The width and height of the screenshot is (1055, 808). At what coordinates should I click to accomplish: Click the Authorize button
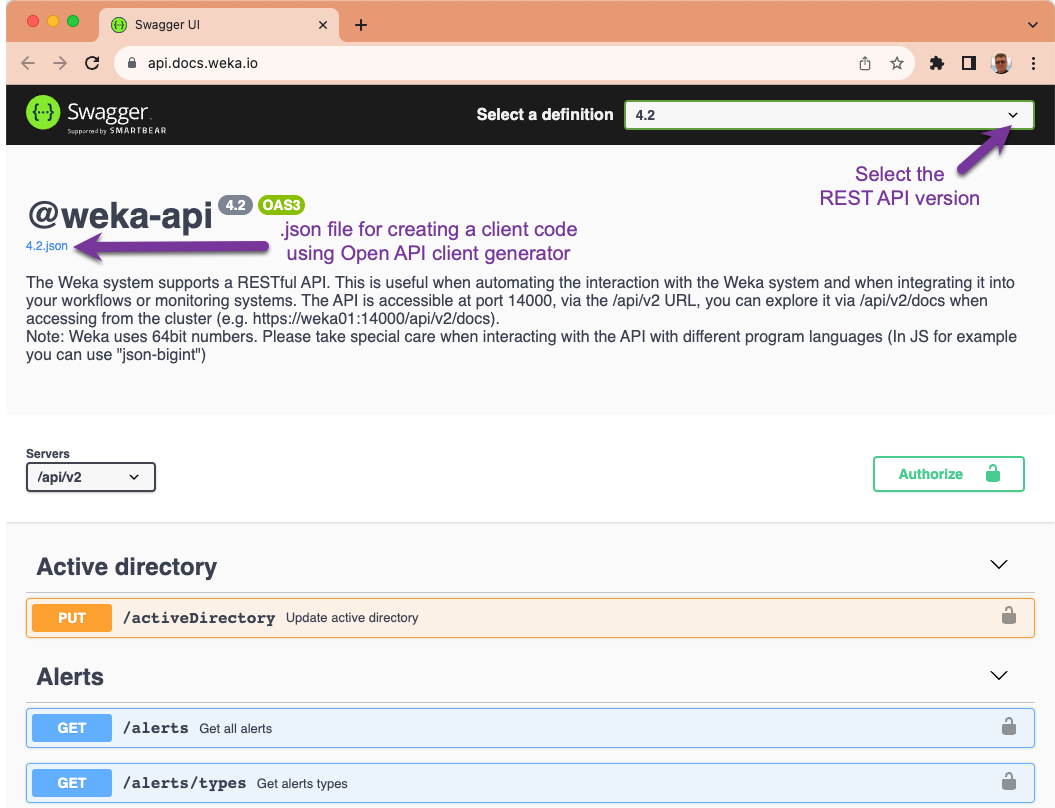pos(948,474)
